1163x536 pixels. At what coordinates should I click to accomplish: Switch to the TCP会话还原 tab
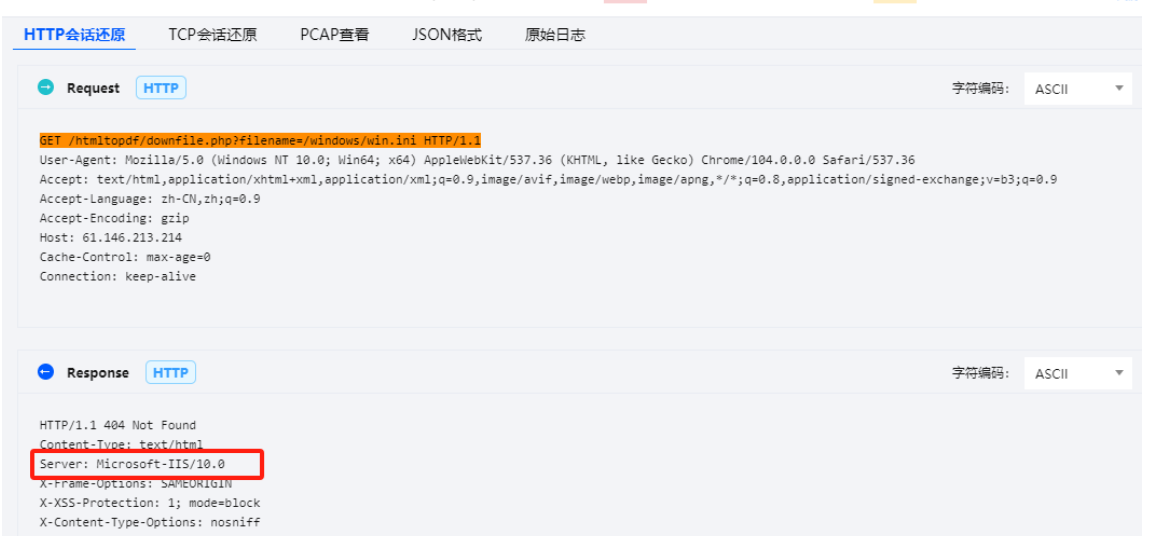point(212,35)
